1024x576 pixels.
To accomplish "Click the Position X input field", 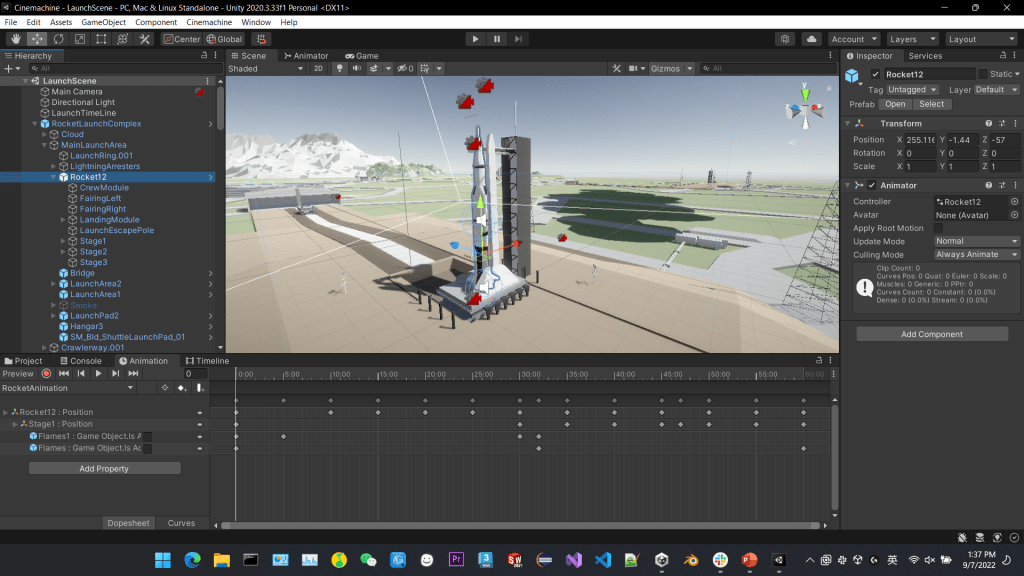I will 920,139.
